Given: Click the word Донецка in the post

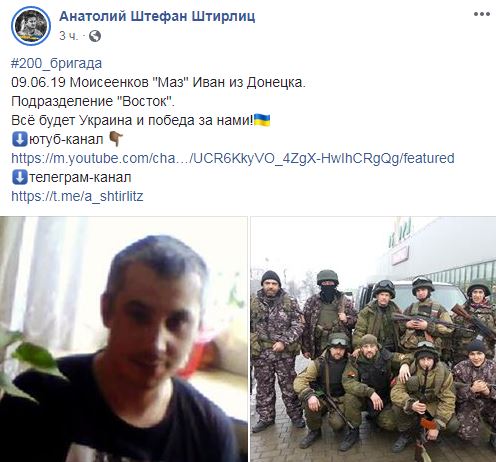Looking at the screenshot, I should 276,82.
